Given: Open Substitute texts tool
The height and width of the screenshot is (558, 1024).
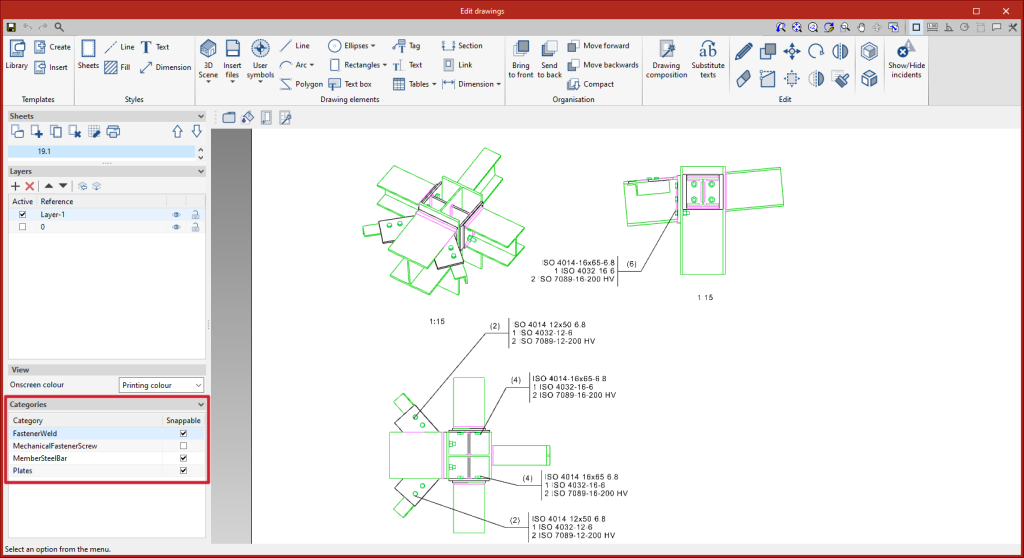Looking at the screenshot, I should [708, 59].
